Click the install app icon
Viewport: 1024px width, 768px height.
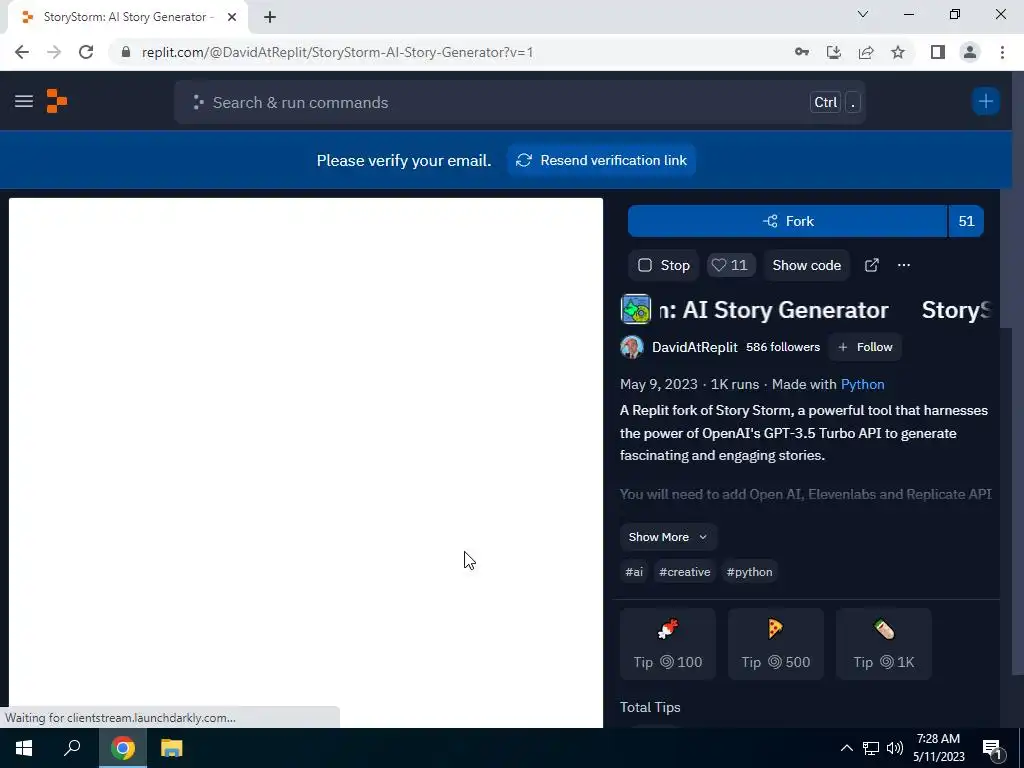coord(834,52)
